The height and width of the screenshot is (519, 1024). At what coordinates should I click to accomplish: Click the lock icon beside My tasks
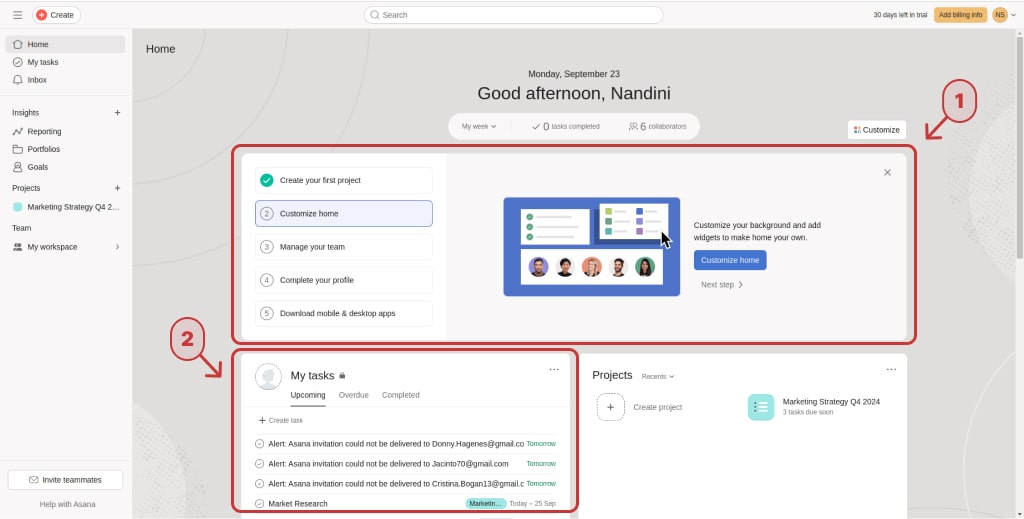pos(342,376)
